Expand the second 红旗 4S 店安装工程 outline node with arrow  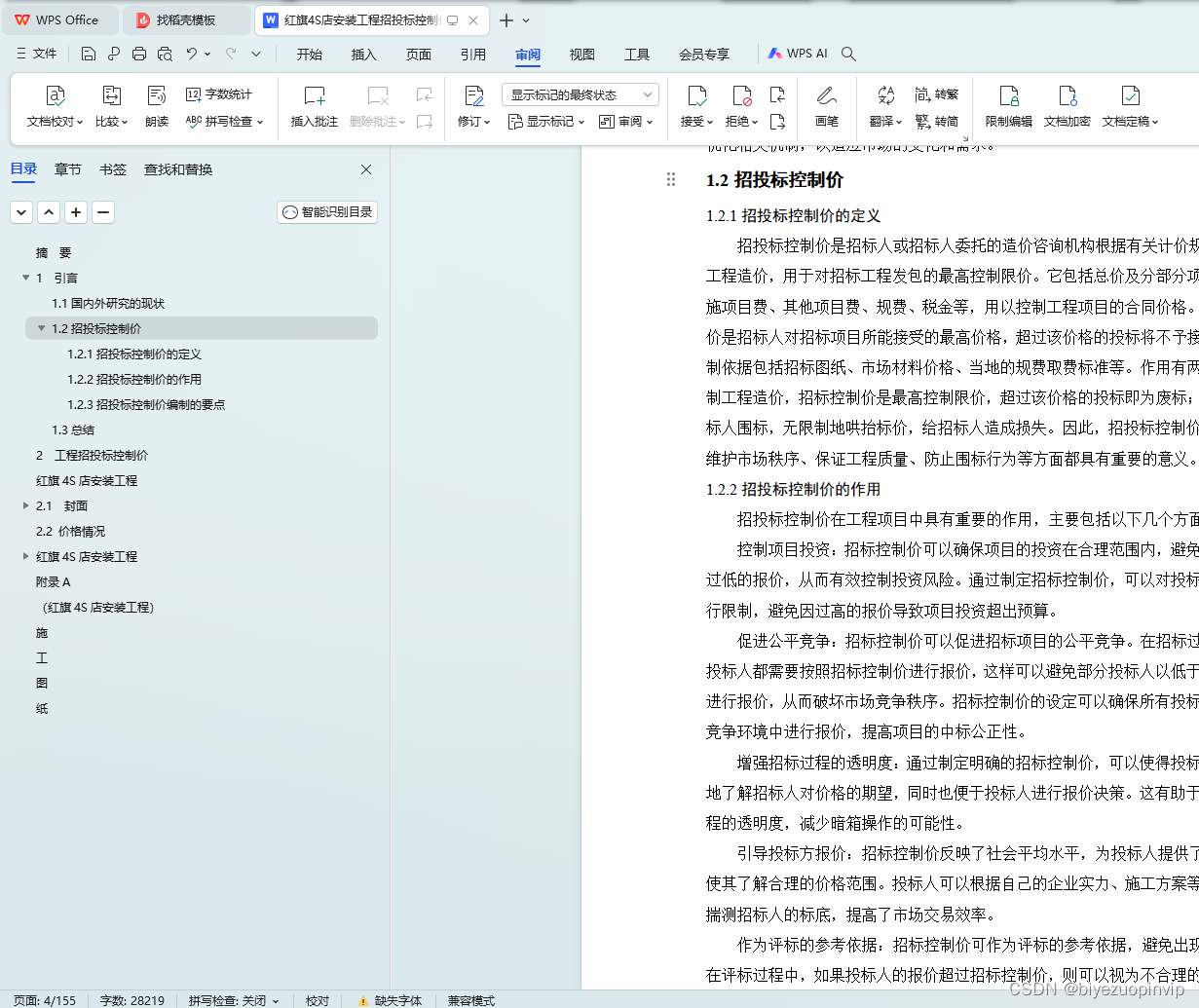point(25,557)
